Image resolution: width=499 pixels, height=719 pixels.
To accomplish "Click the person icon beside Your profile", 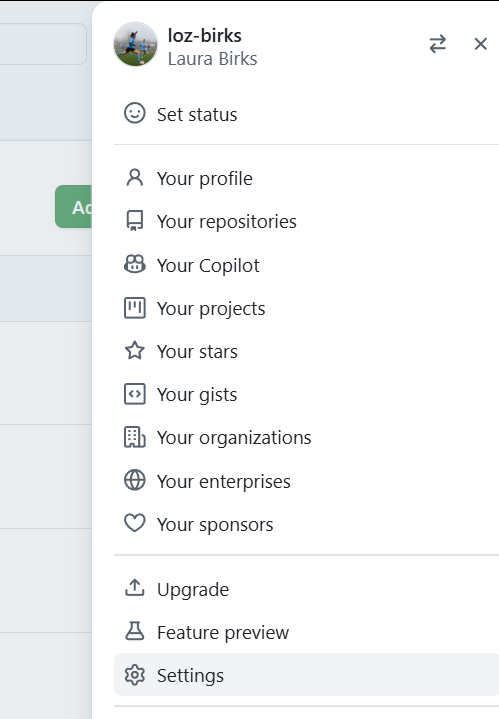I will click(x=135, y=178).
